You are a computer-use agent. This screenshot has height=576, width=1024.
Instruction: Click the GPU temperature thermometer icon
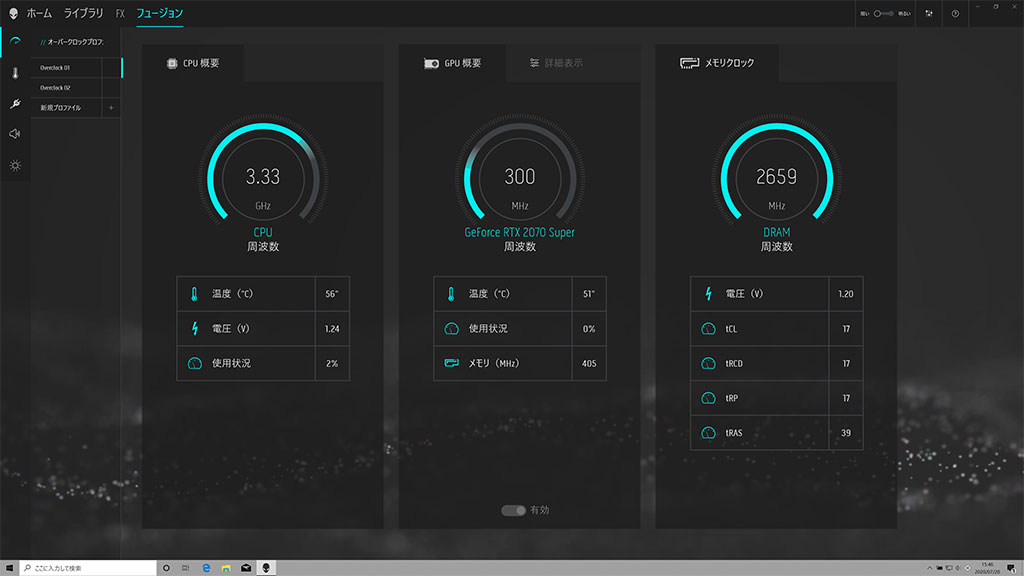(451, 294)
